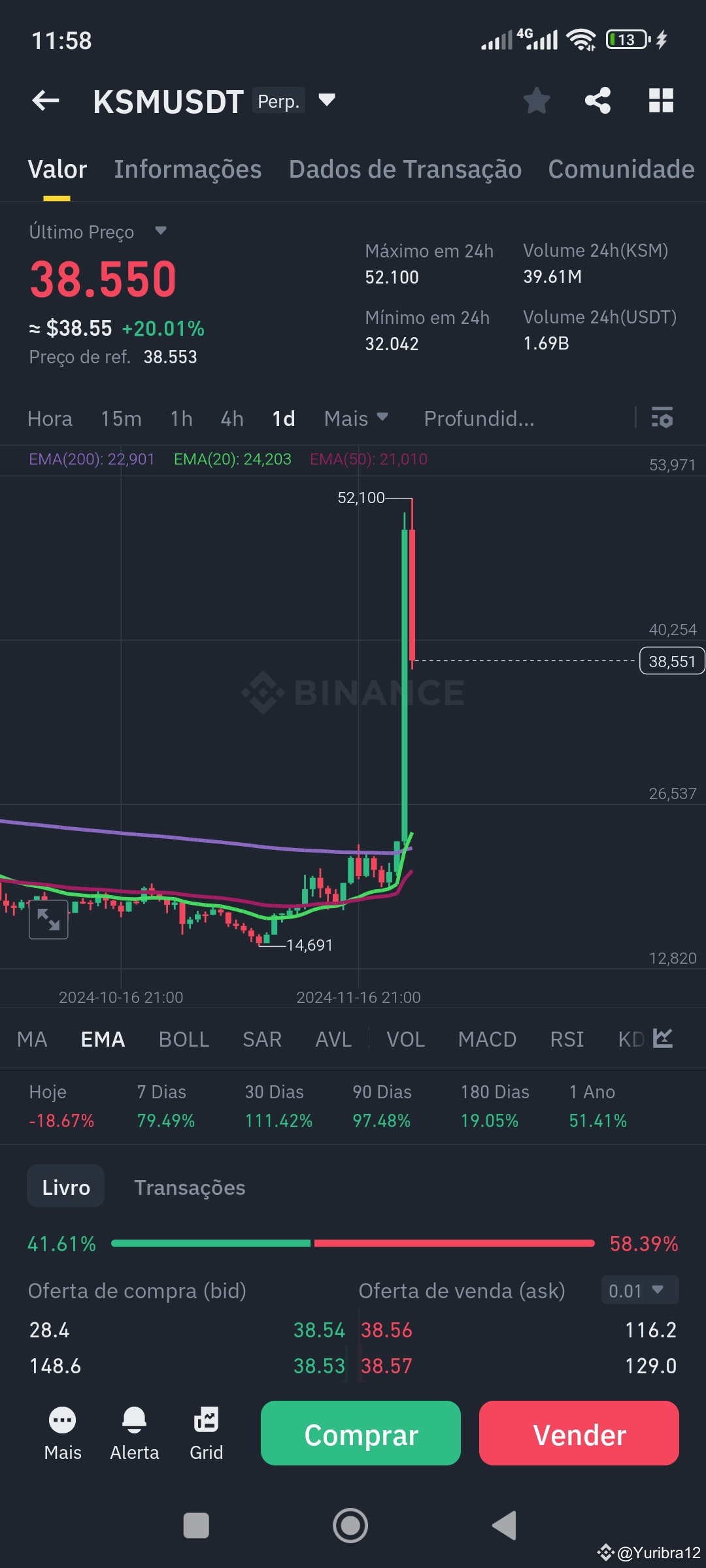Enable the BOLL indicator

pyautogui.click(x=184, y=1039)
